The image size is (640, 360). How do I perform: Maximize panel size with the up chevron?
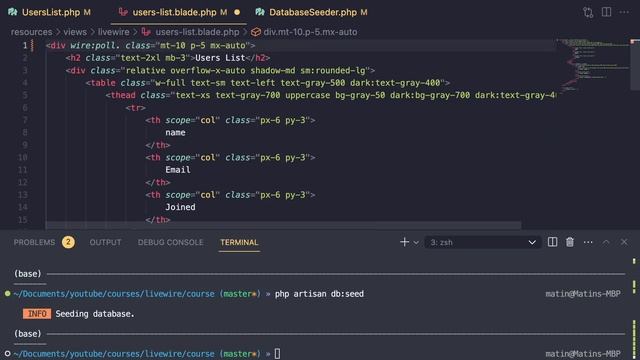pos(606,242)
